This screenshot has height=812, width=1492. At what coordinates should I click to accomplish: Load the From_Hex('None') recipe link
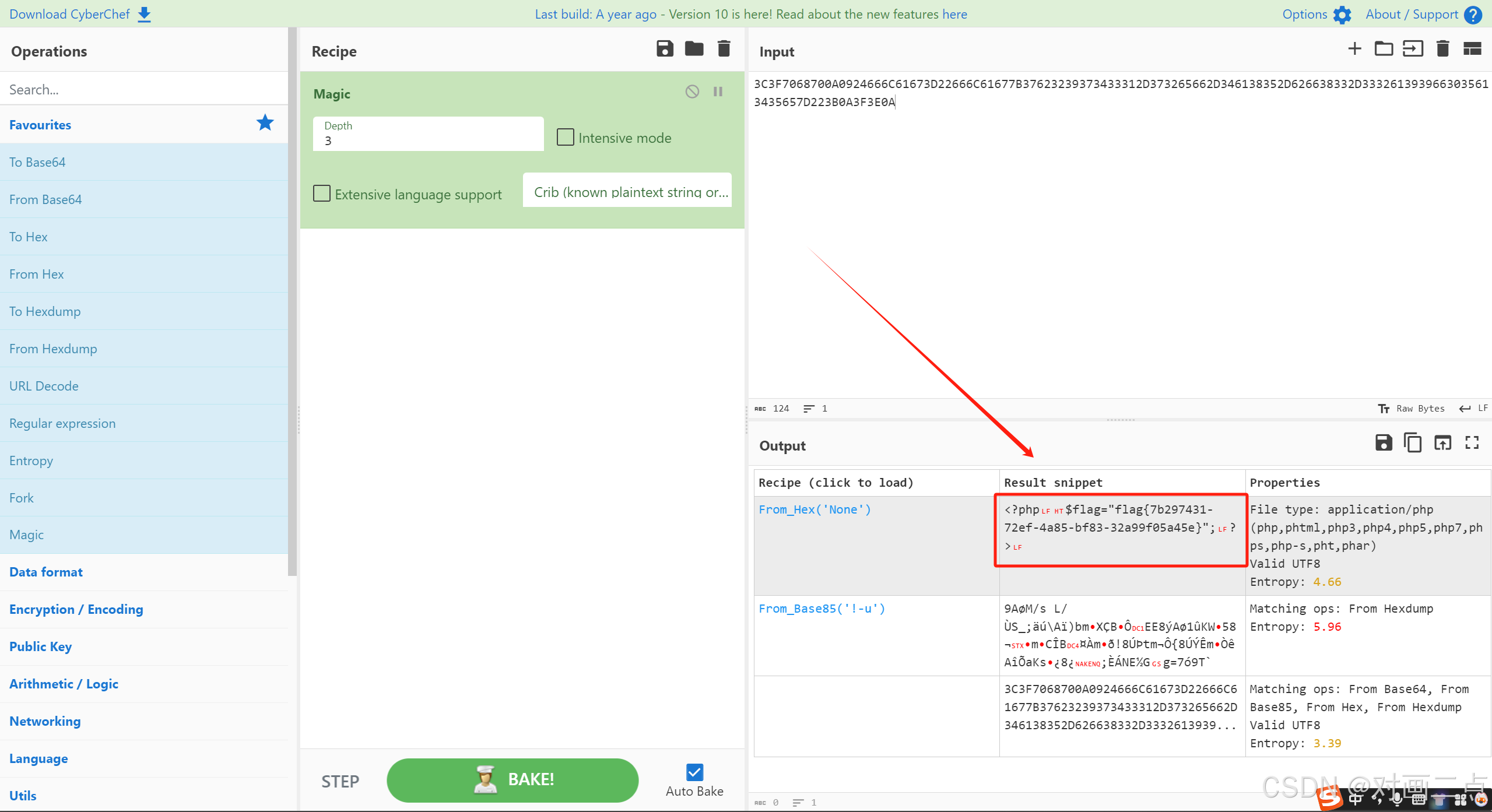[x=815, y=509]
